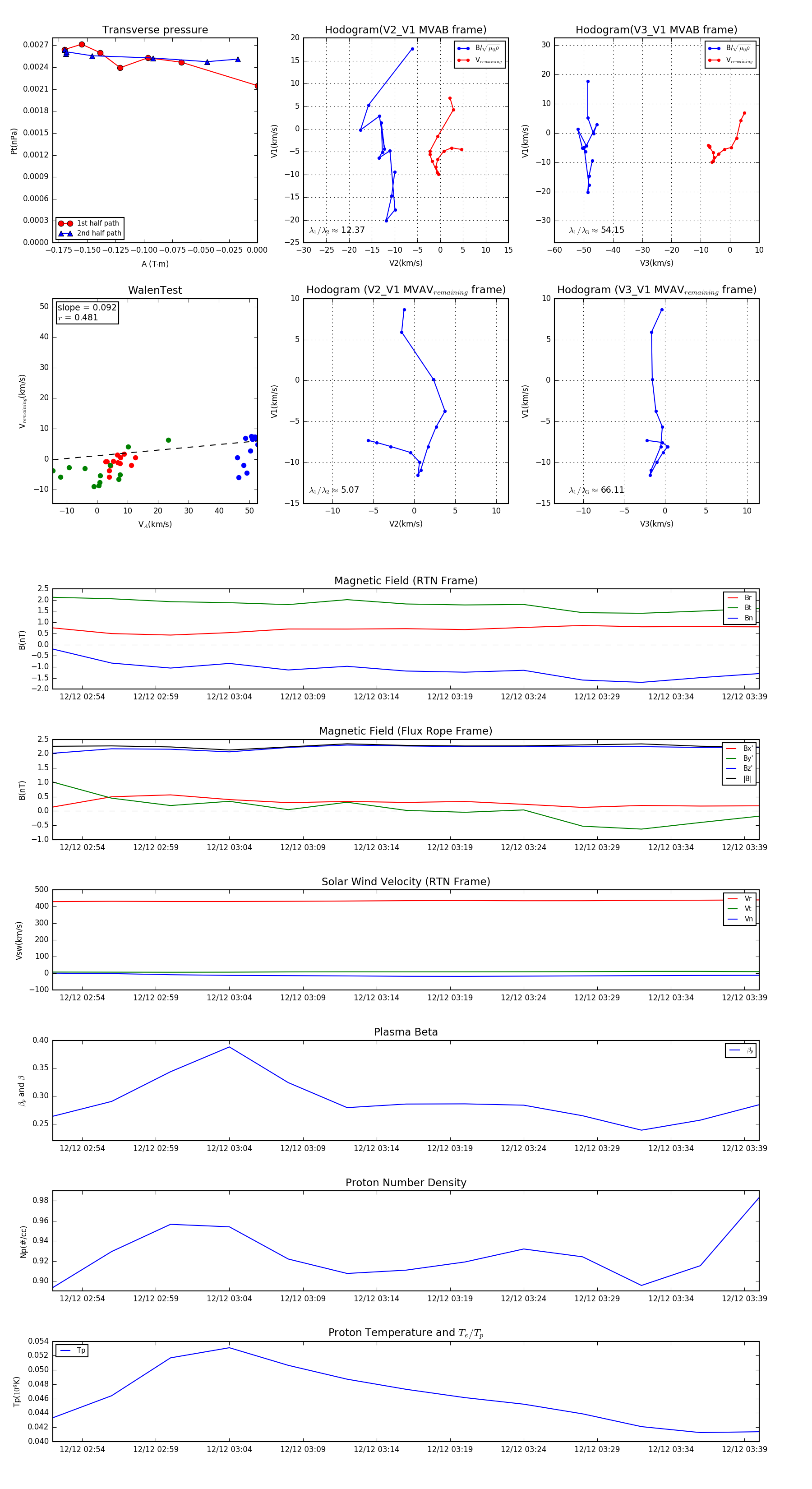This screenshot has width=812, height=1489.
Task: Click 'Hodogram (V3_V1 MVAVremaining frame)' title
Action: pos(656,290)
